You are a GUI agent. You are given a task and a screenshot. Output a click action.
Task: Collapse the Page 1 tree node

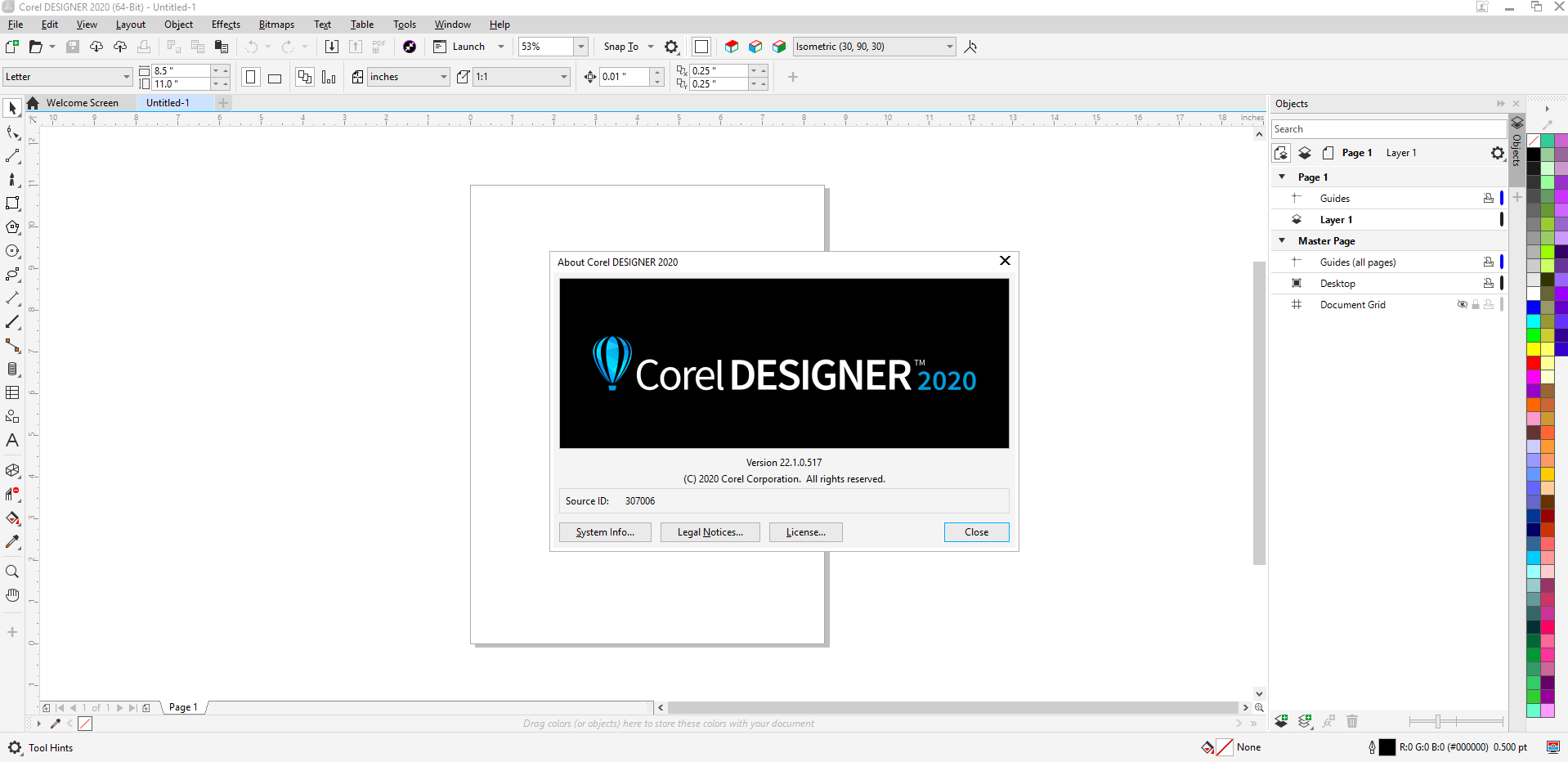pos(1282,177)
